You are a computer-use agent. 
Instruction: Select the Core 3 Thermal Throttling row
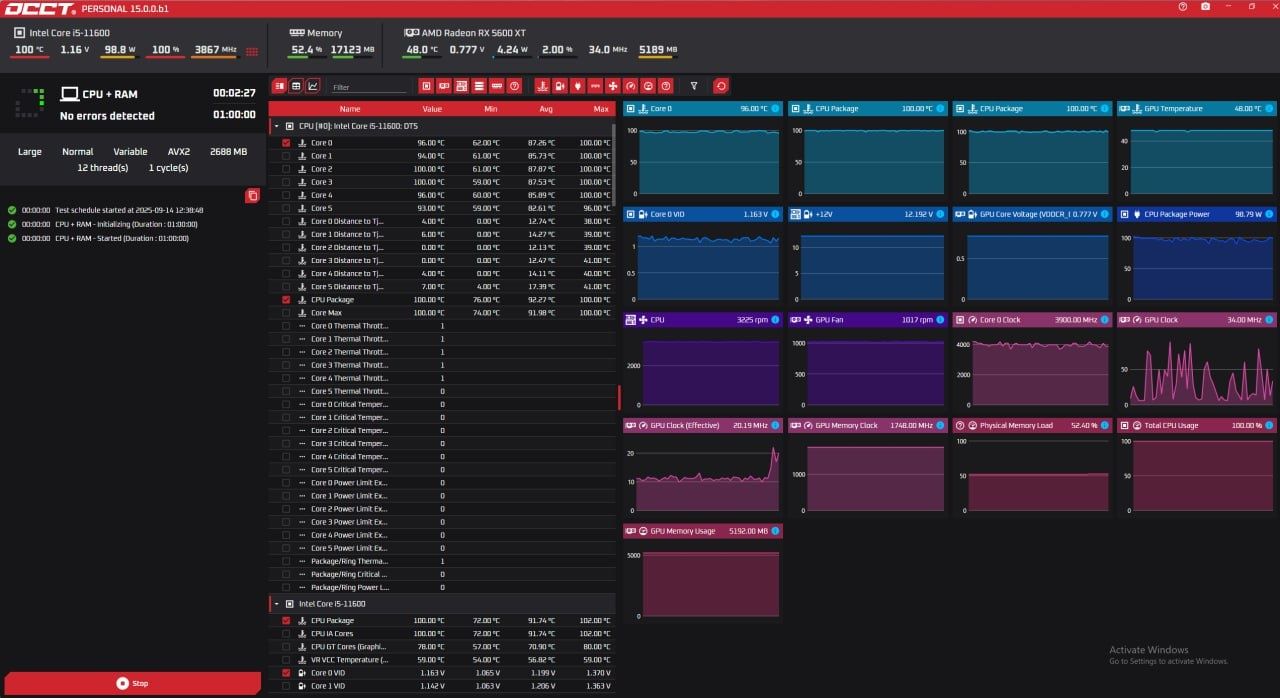(x=442, y=365)
